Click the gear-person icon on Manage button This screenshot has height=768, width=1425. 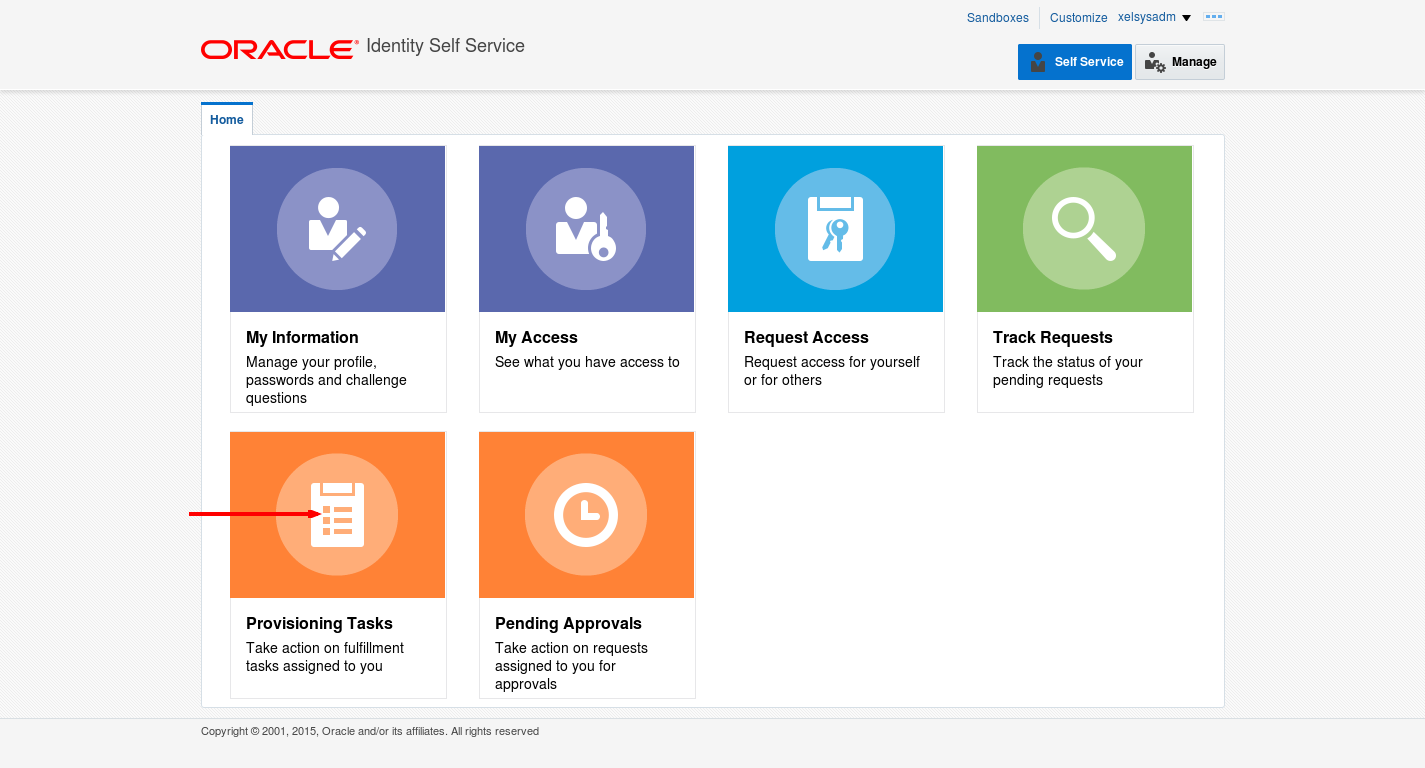pos(1154,62)
